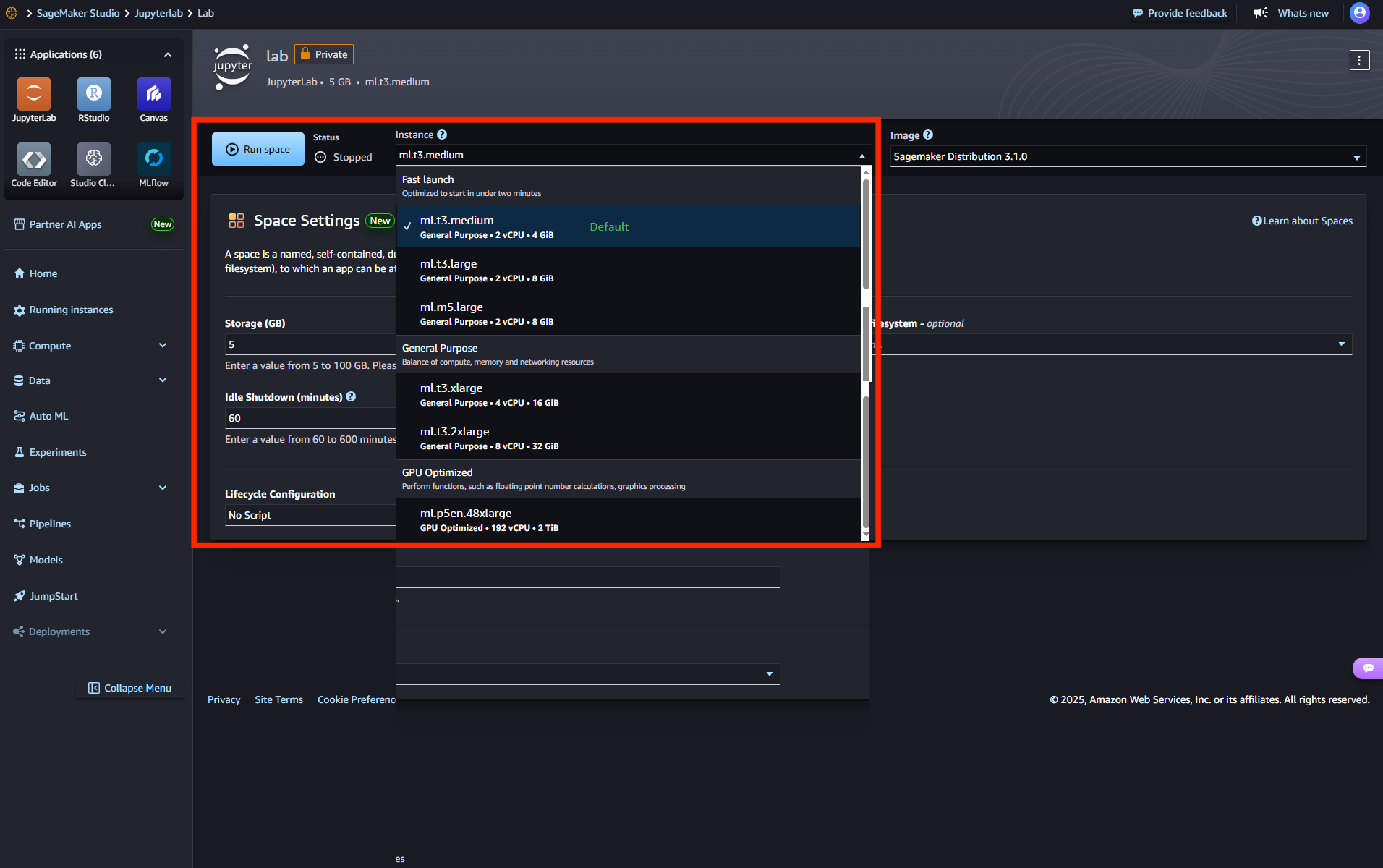
Task: Focus the Idle Shutdown minutes input
Action: tap(310, 418)
